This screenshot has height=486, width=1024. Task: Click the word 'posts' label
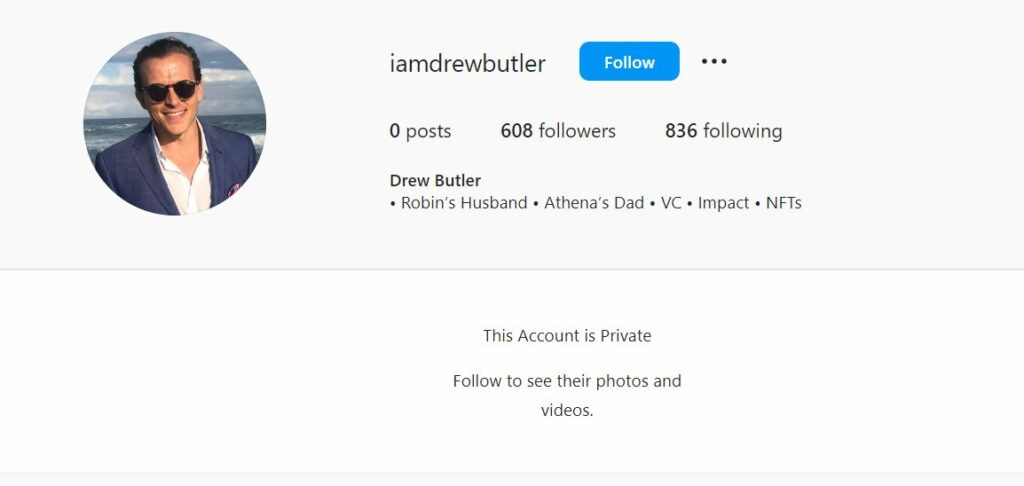point(428,132)
